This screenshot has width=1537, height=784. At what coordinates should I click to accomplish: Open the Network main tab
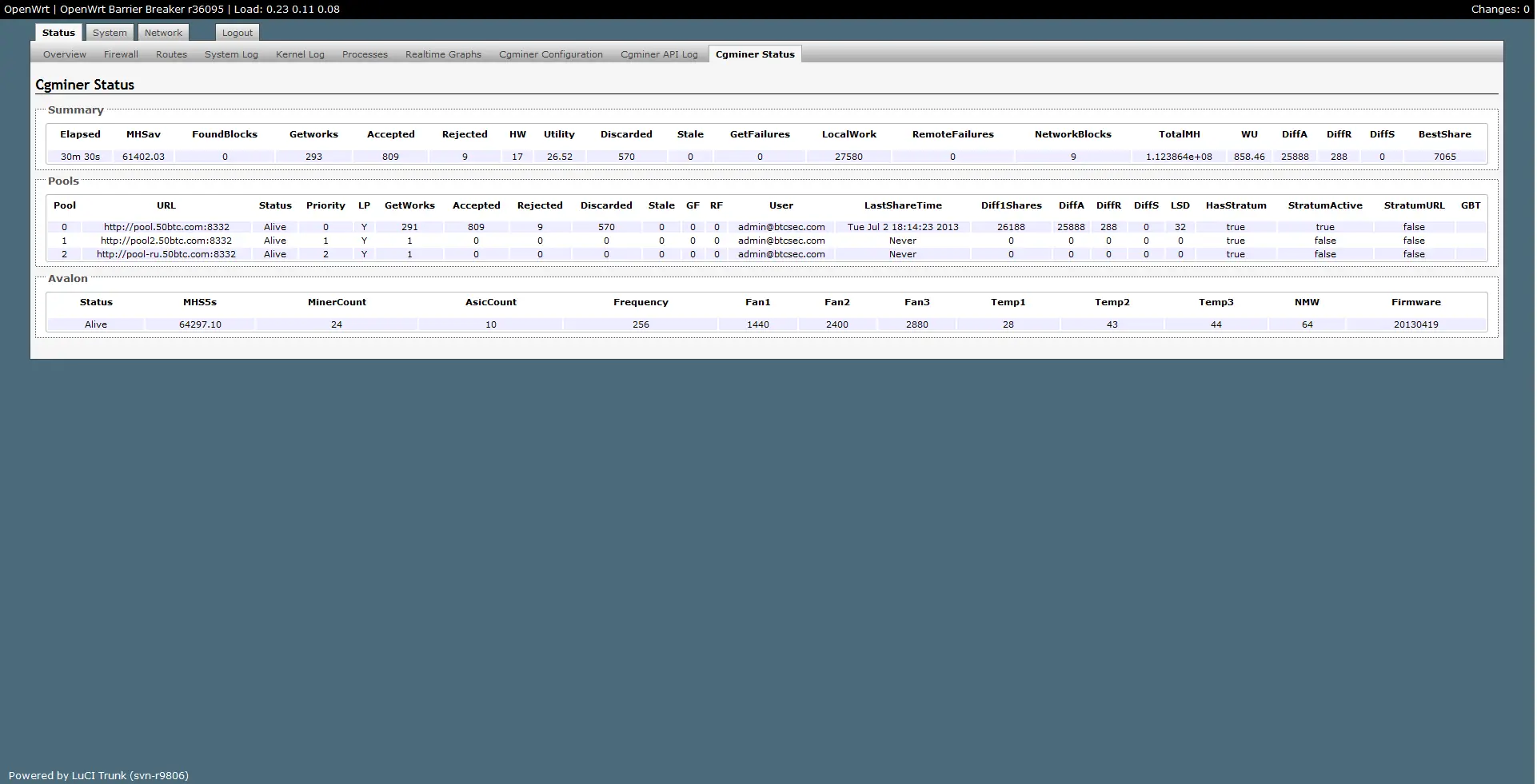tap(163, 33)
